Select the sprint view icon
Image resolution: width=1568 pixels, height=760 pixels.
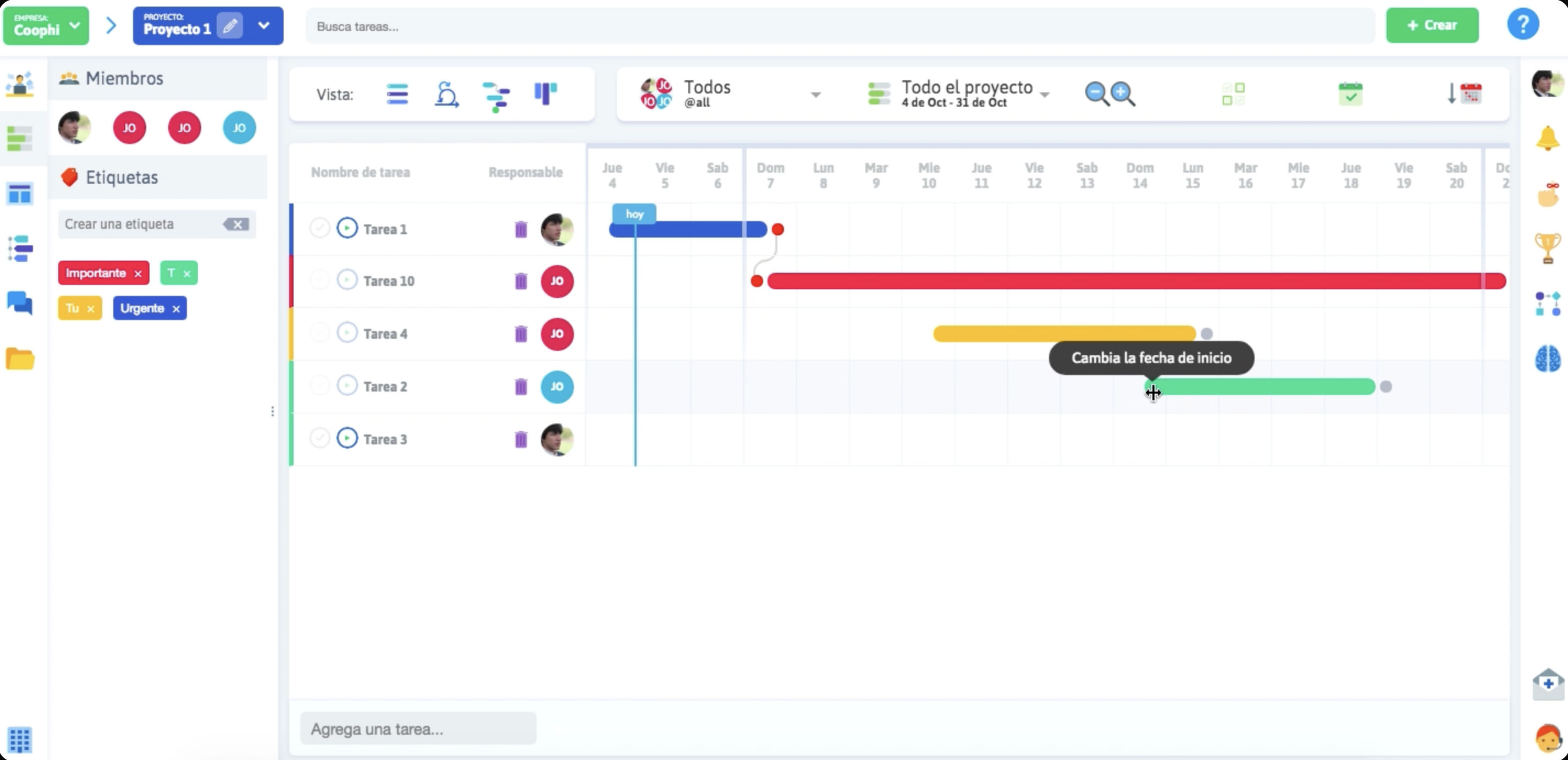[x=447, y=94]
